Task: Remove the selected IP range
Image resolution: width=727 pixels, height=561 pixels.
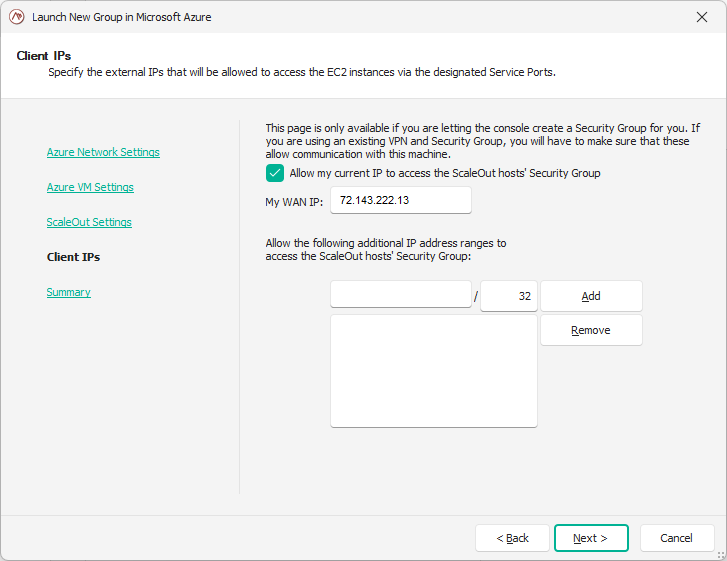Action: 591,330
